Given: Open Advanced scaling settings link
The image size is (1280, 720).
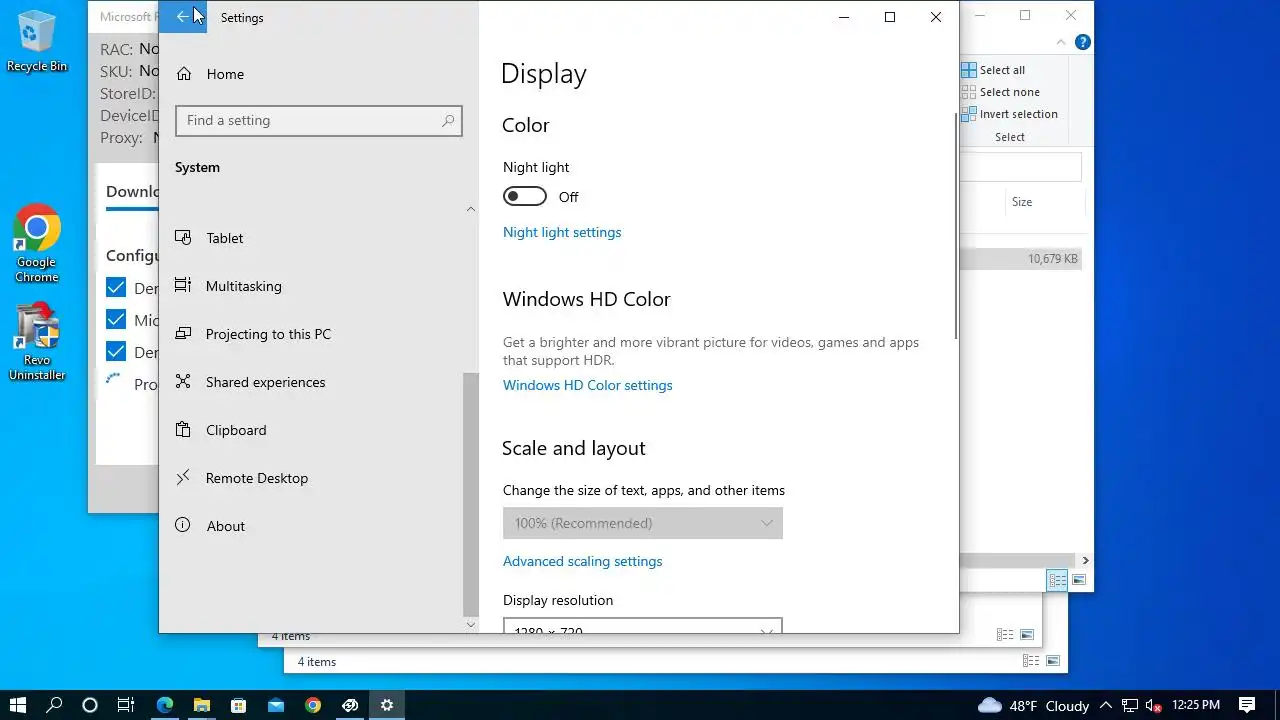Looking at the screenshot, I should [582, 561].
